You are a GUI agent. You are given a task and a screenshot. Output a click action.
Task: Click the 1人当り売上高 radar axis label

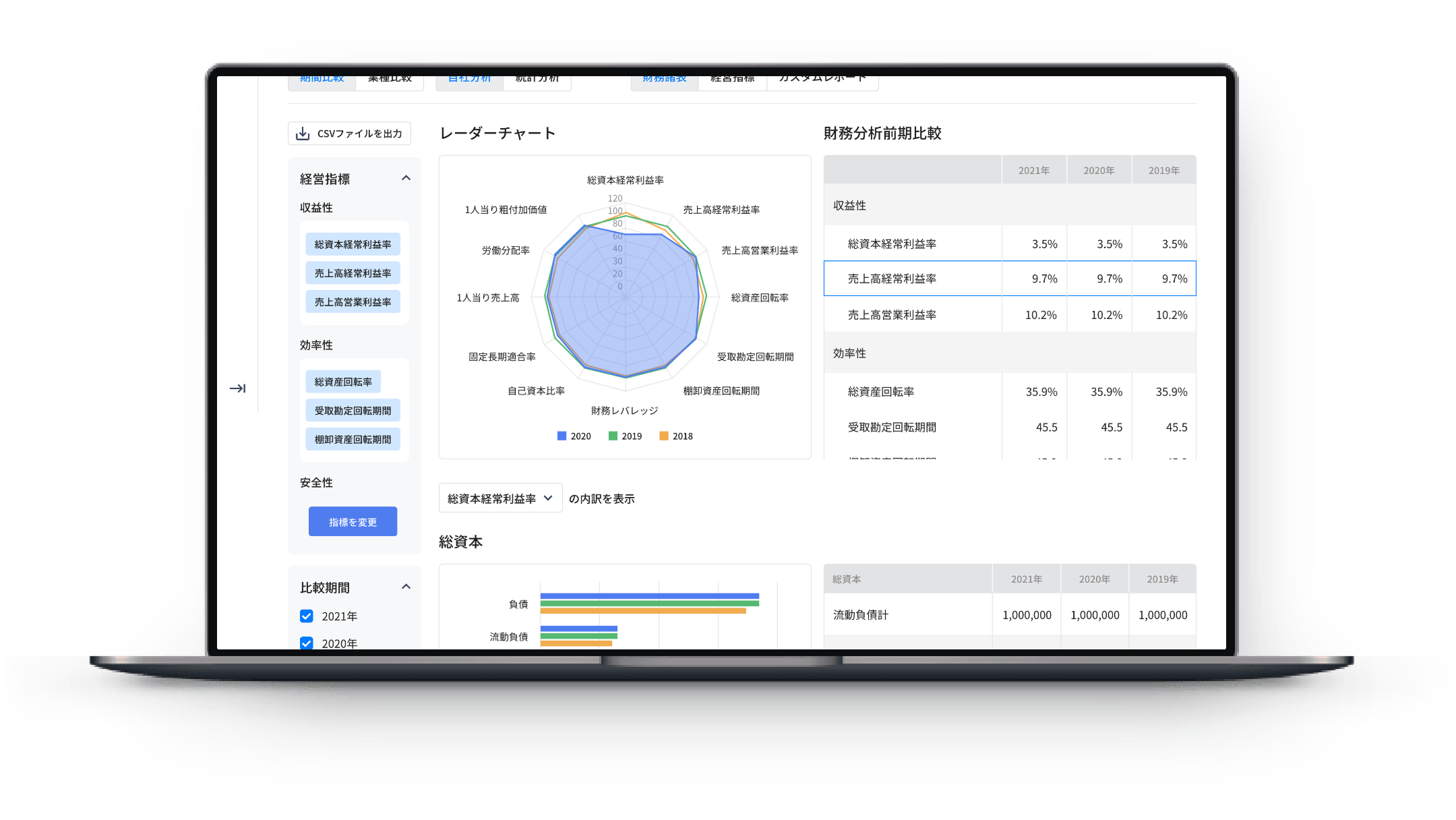[x=488, y=297]
